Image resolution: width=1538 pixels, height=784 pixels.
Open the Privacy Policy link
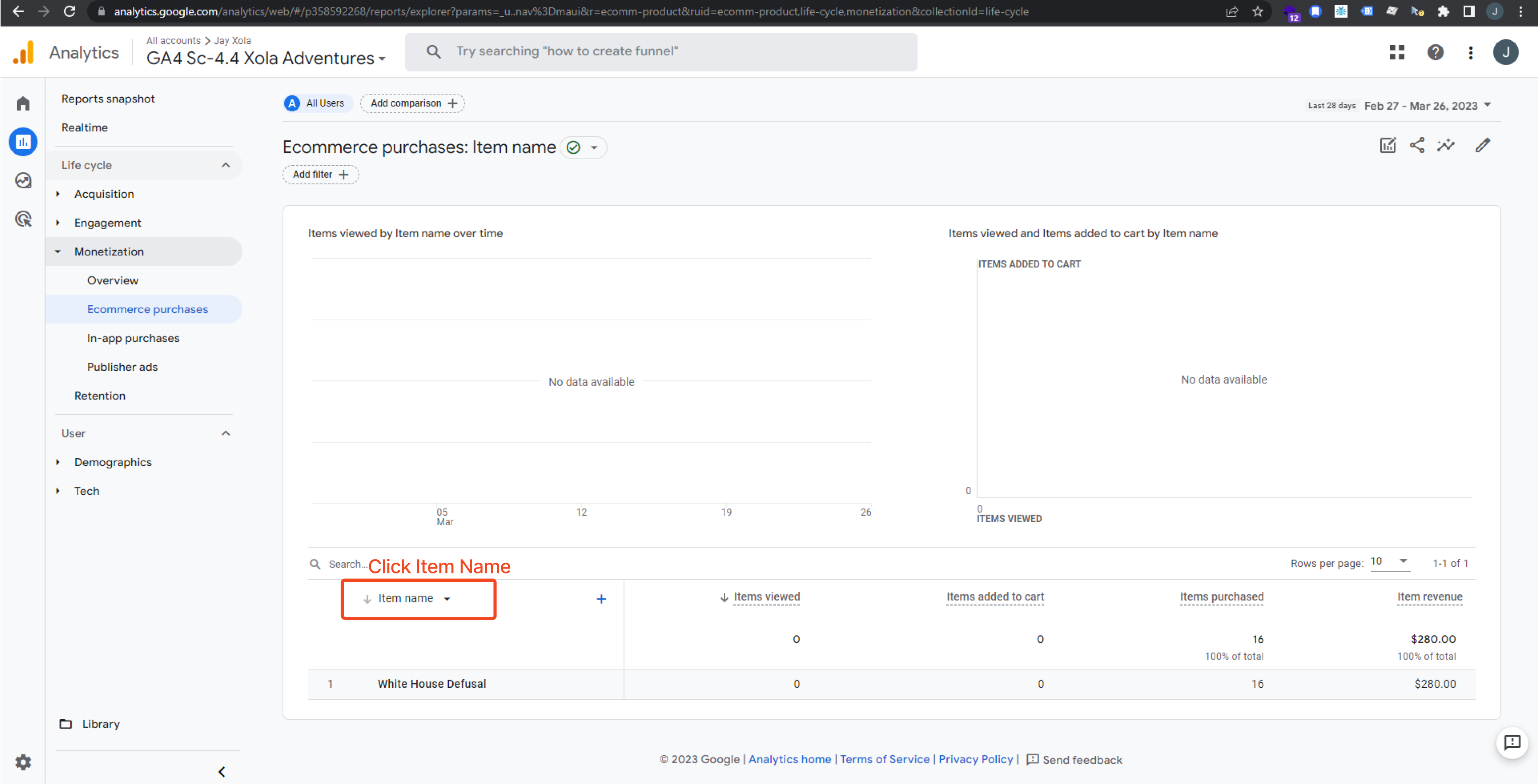point(976,759)
